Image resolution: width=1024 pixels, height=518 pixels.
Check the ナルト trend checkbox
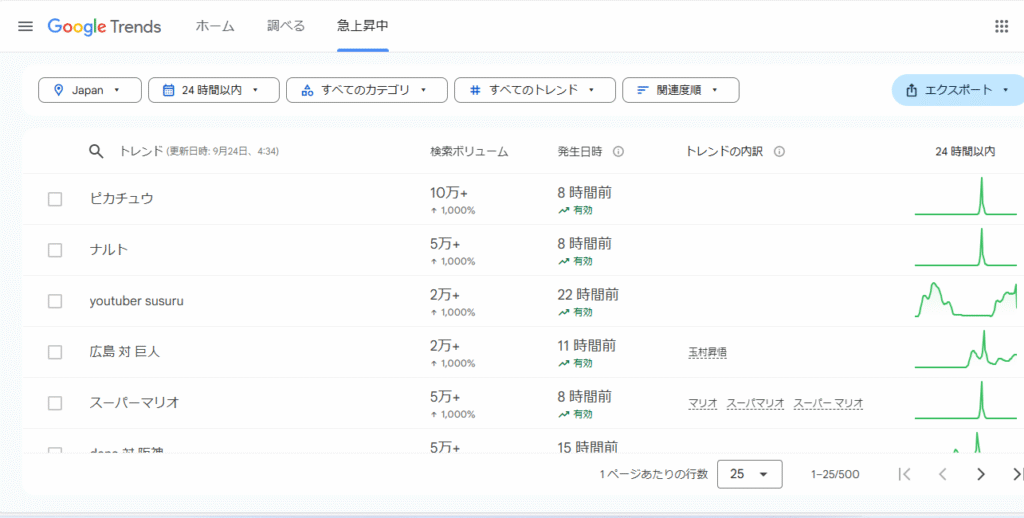pos(55,250)
